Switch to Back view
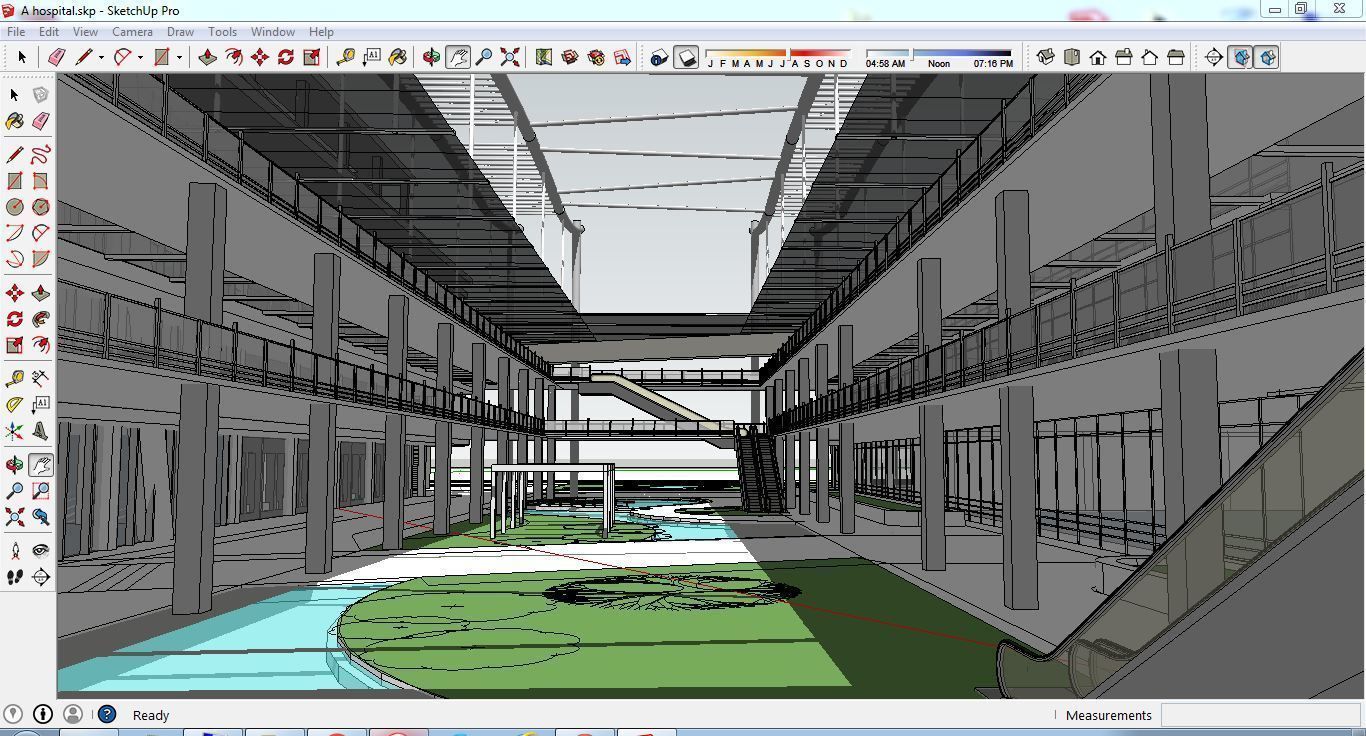The height and width of the screenshot is (736, 1366). pos(1150,57)
